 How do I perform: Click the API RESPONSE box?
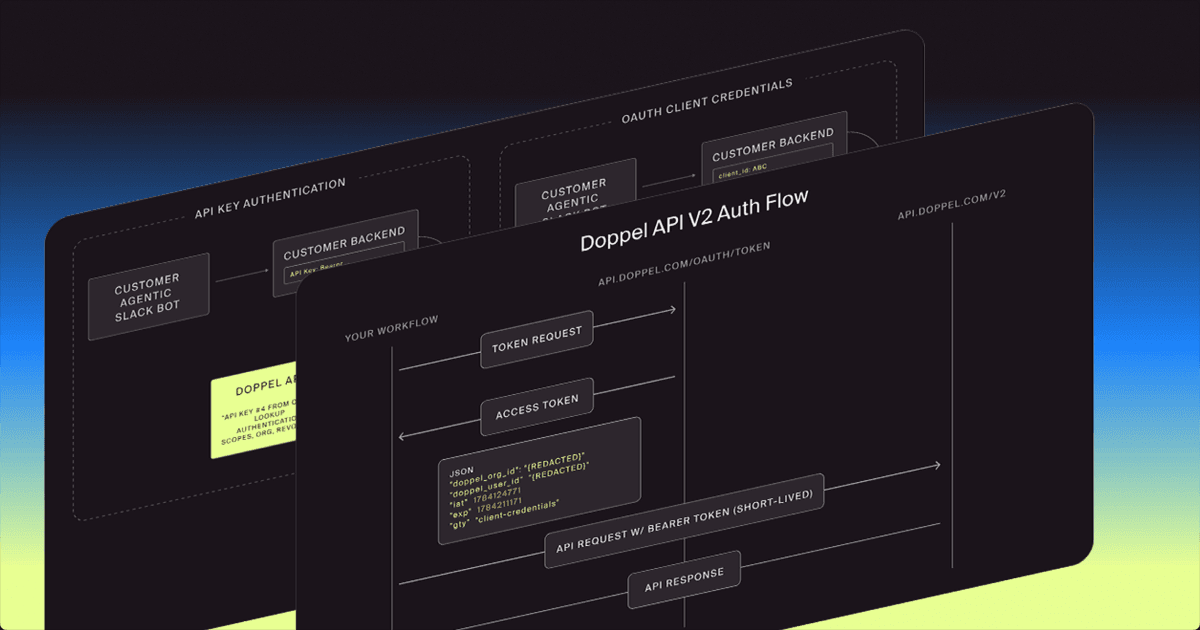click(x=684, y=579)
